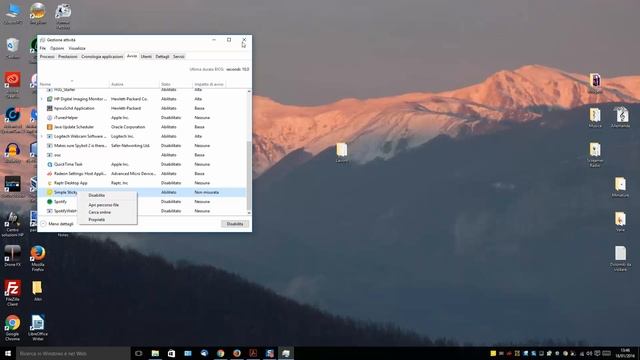Image resolution: width=640 pixels, height=360 pixels.
Task: Open the Action Center notifications icon
Action: 597,353
